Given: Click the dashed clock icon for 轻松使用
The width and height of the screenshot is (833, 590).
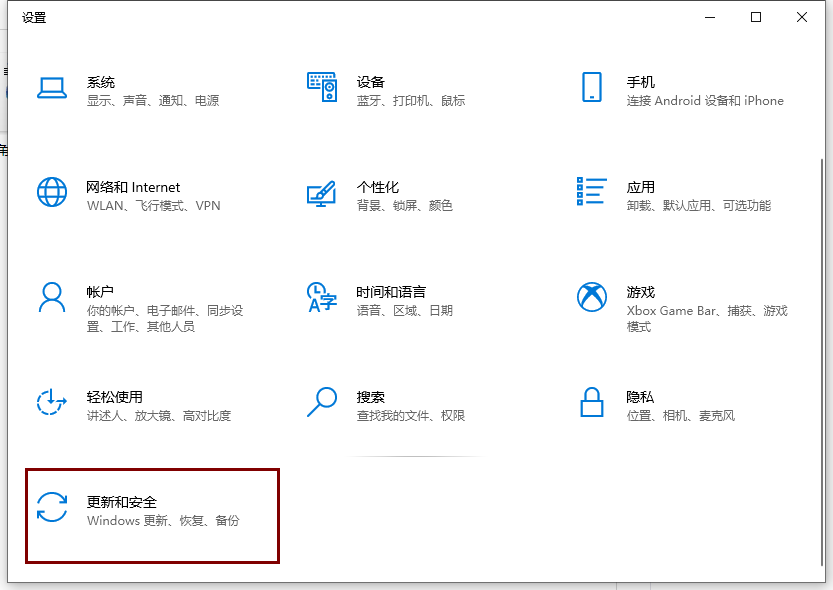Looking at the screenshot, I should pyautogui.click(x=51, y=402).
